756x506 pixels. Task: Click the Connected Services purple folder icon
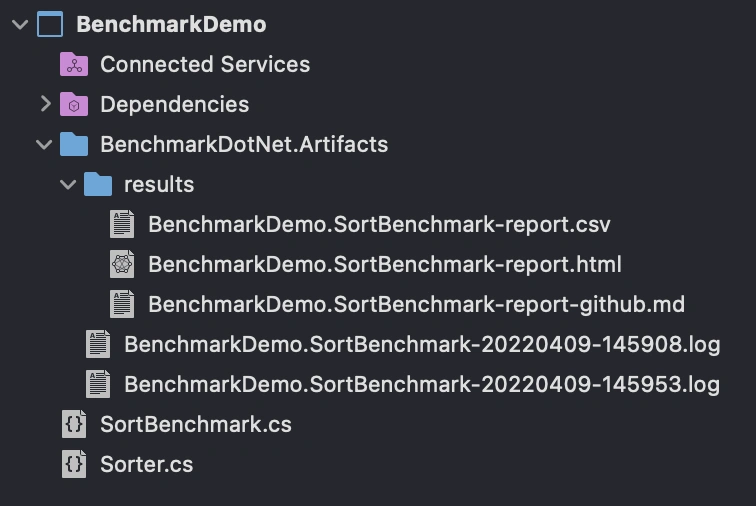[x=74, y=64]
